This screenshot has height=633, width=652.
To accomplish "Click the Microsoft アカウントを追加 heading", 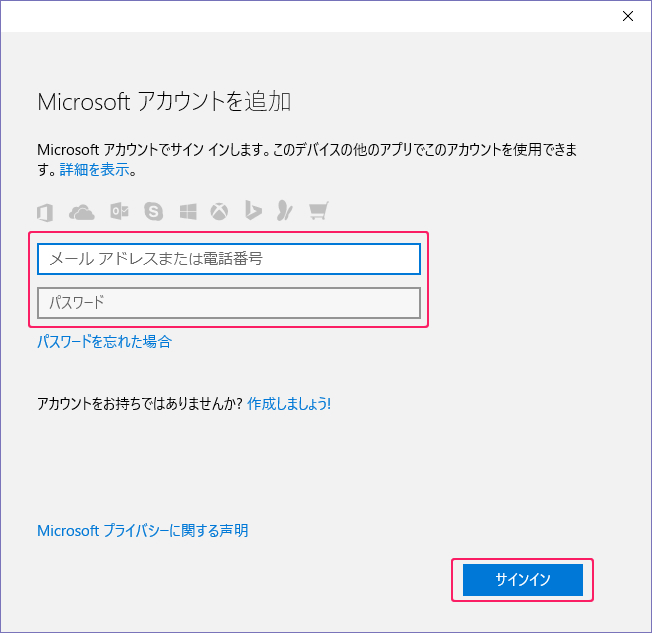I will point(164,102).
